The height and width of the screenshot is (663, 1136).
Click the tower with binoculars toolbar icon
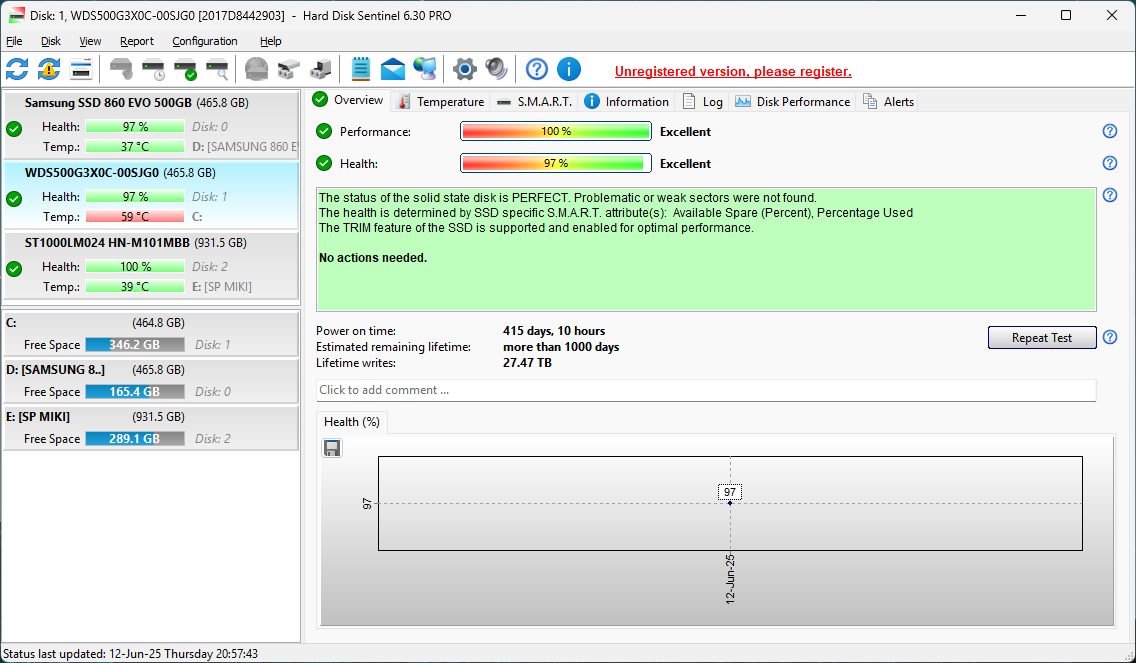[320, 70]
